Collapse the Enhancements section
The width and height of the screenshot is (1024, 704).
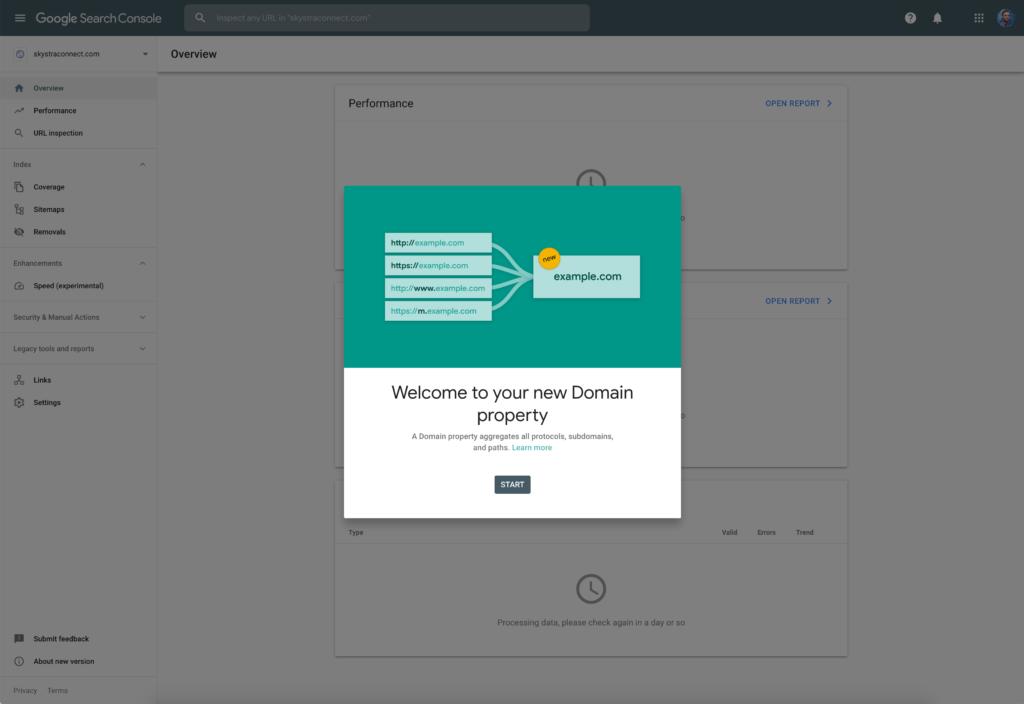[x=142, y=264]
